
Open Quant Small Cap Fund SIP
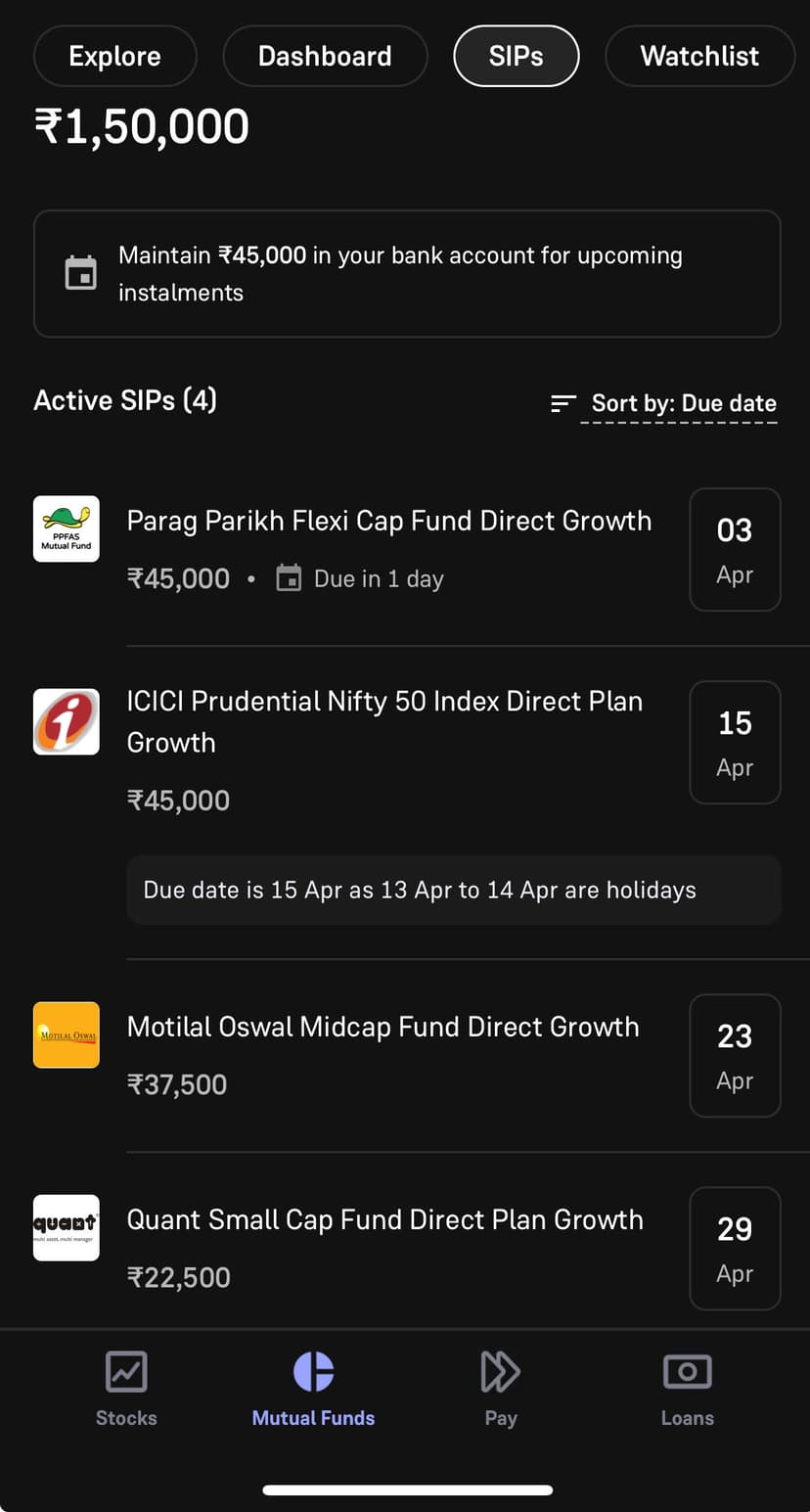[x=384, y=1220]
